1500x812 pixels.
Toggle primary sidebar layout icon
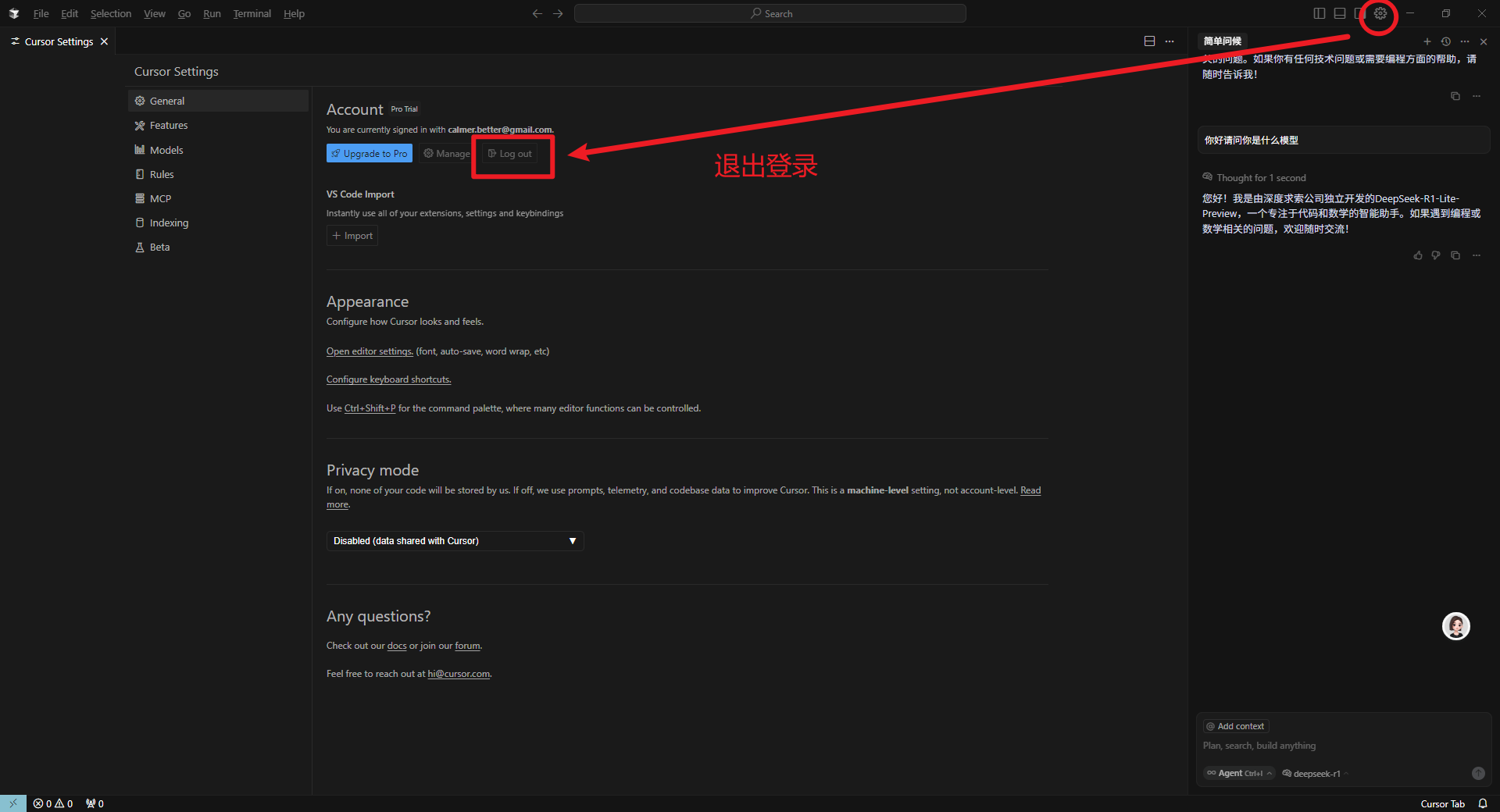click(x=1320, y=13)
